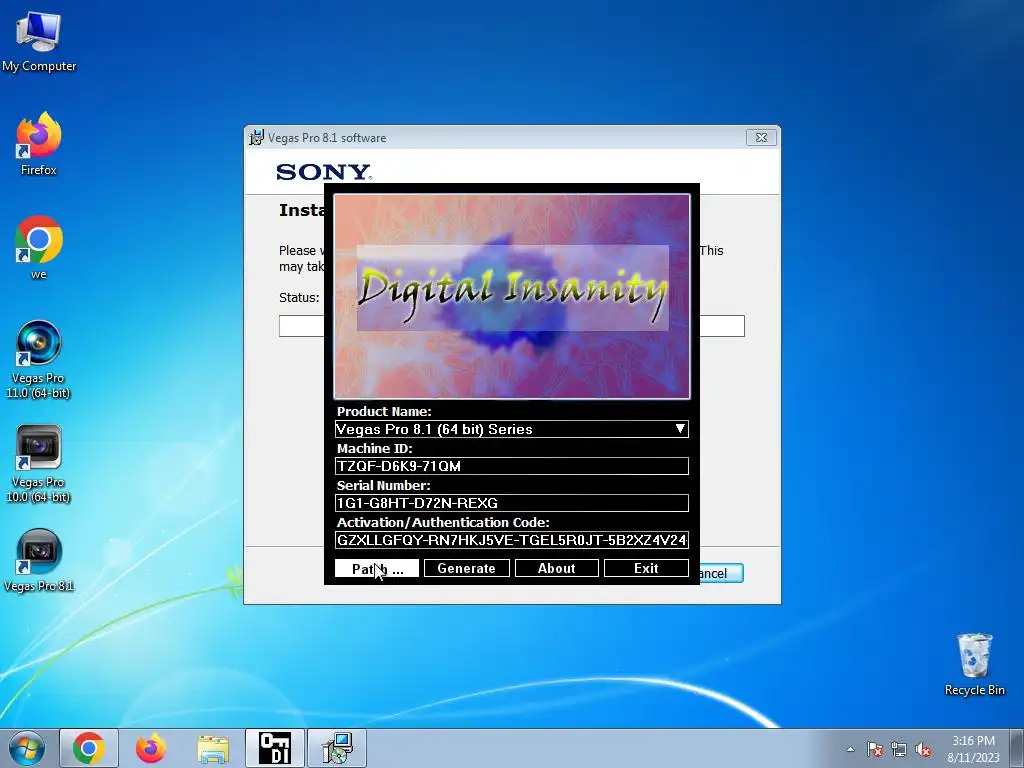Open the clock showing 3:16 PM

(x=973, y=749)
